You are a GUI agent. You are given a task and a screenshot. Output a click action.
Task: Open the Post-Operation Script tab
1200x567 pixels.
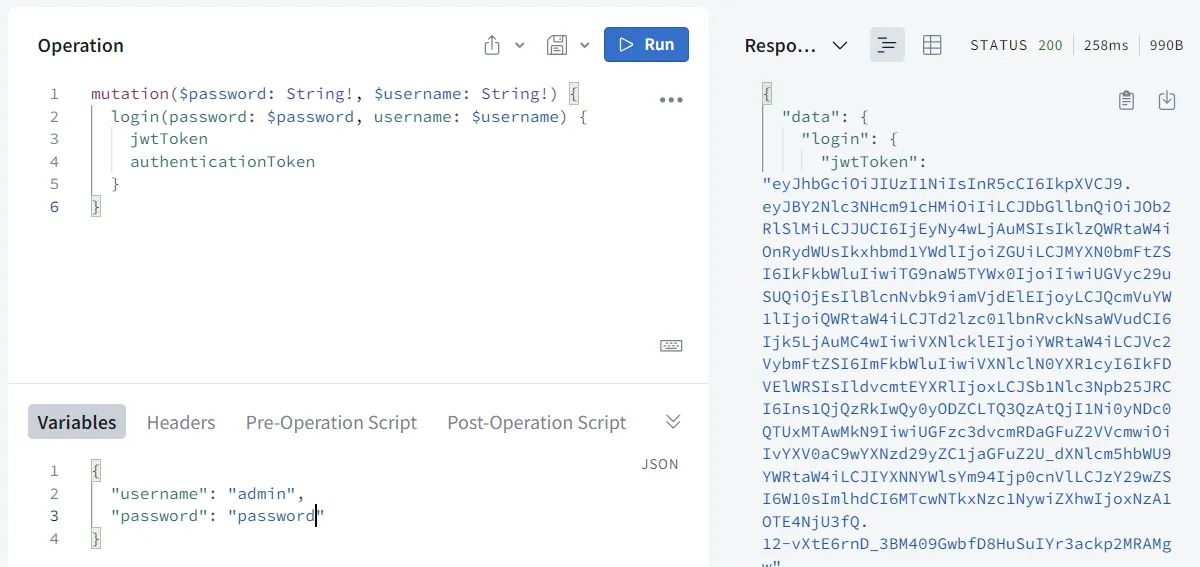[537, 422]
